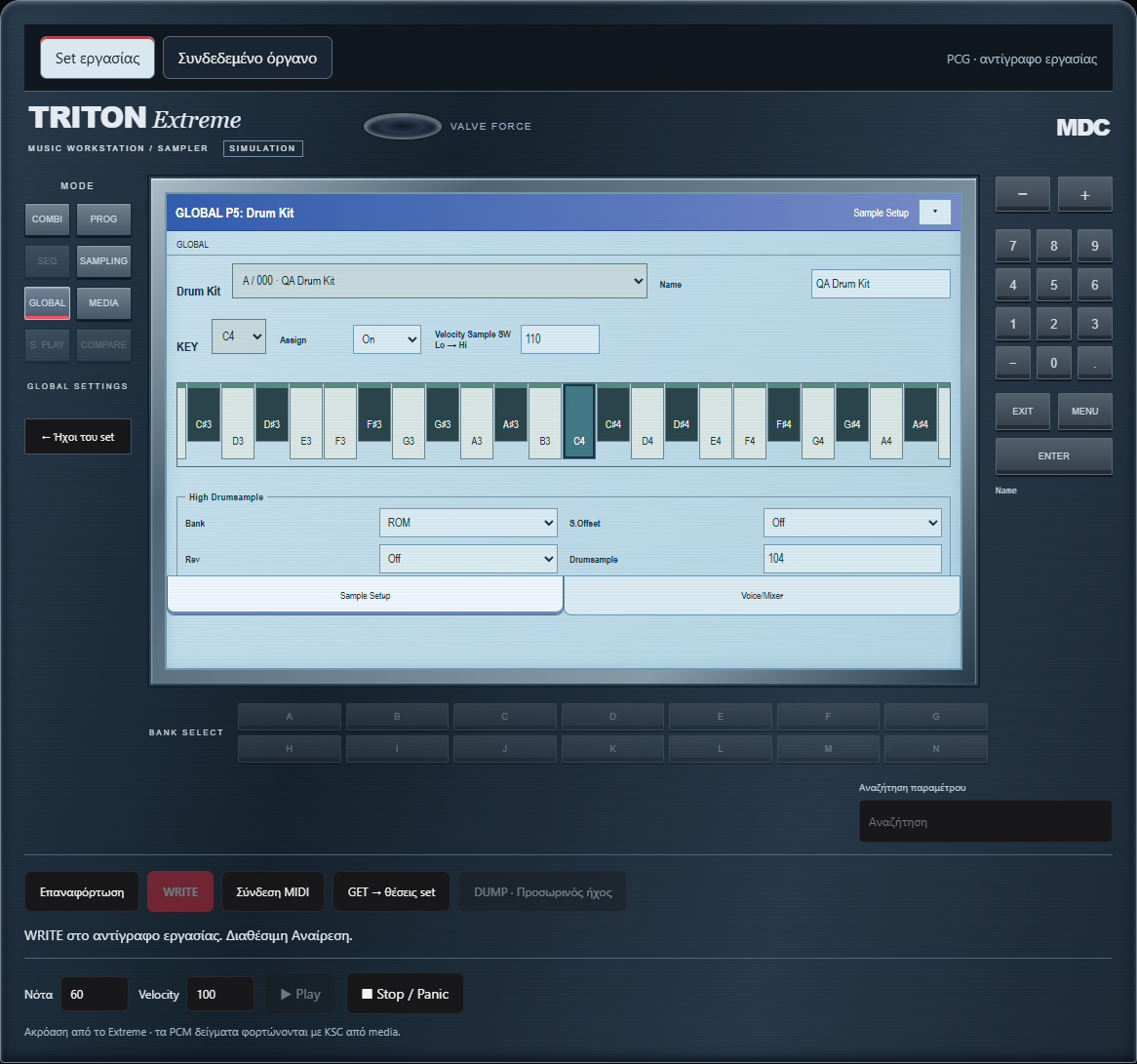Click the Play button
Screen dimensions: 1137x1064
coord(300,994)
